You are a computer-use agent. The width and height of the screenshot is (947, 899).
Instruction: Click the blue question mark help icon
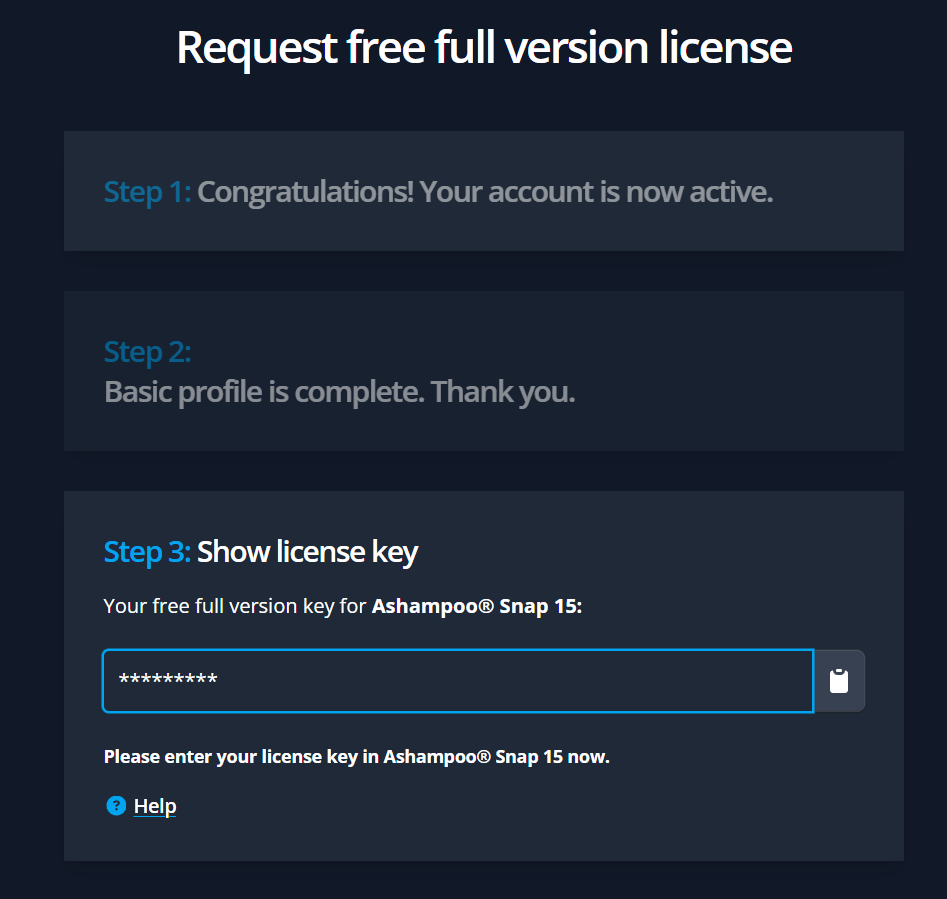tap(116, 806)
